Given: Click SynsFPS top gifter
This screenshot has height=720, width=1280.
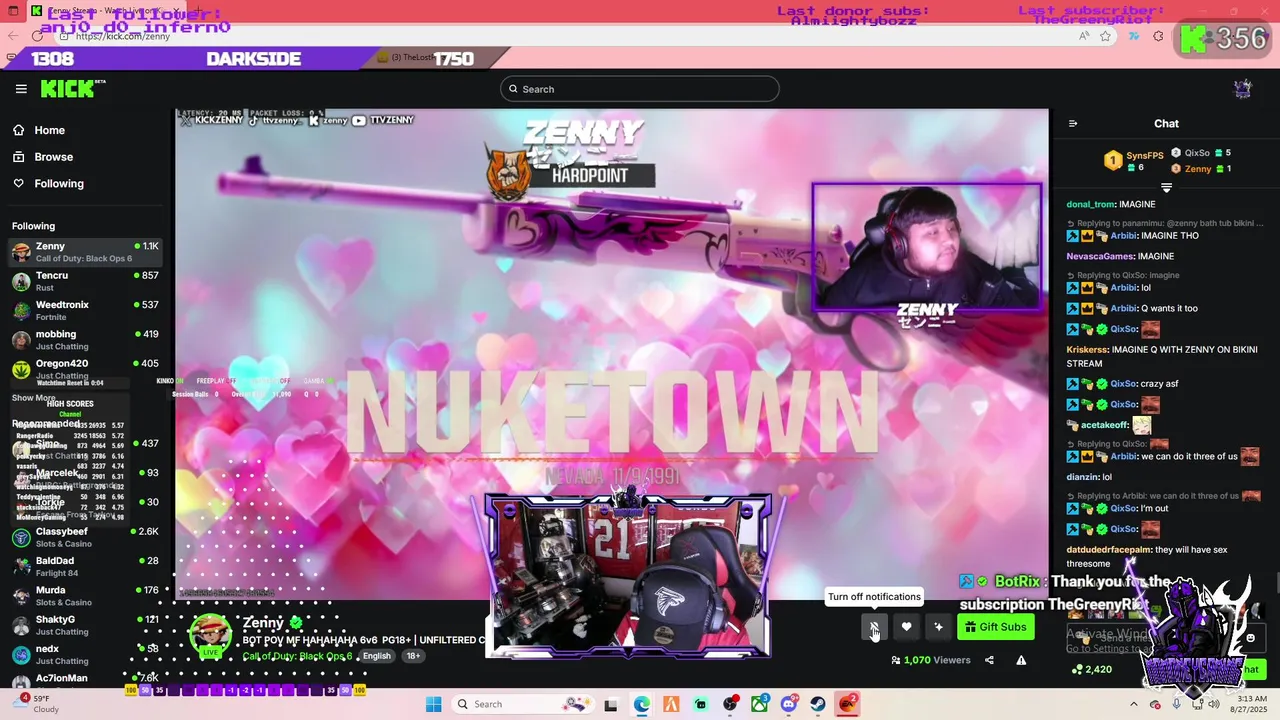Looking at the screenshot, I should tap(1145, 155).
